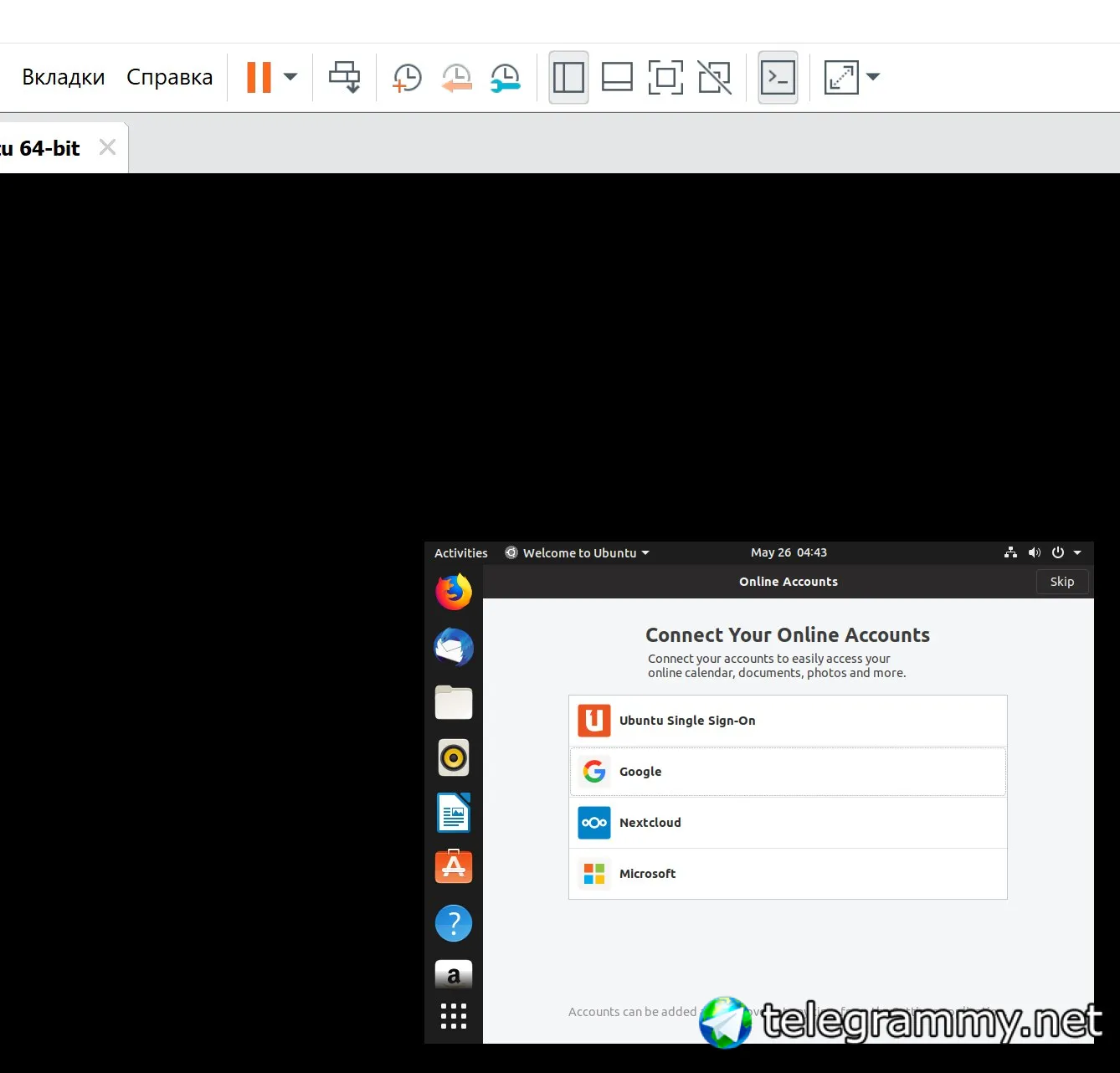This screenshot has width=1120, height=1073.
Task: Expand the stretch display options arrow
Action: click(873, 77)
